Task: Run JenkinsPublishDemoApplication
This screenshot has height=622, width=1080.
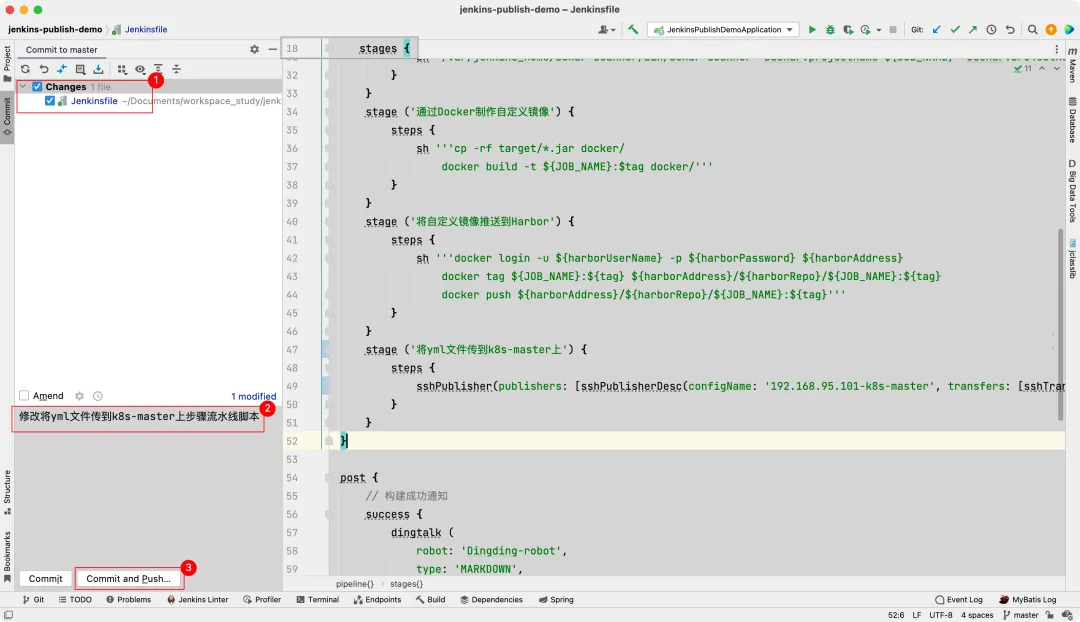Action: [x=812, y=30]
